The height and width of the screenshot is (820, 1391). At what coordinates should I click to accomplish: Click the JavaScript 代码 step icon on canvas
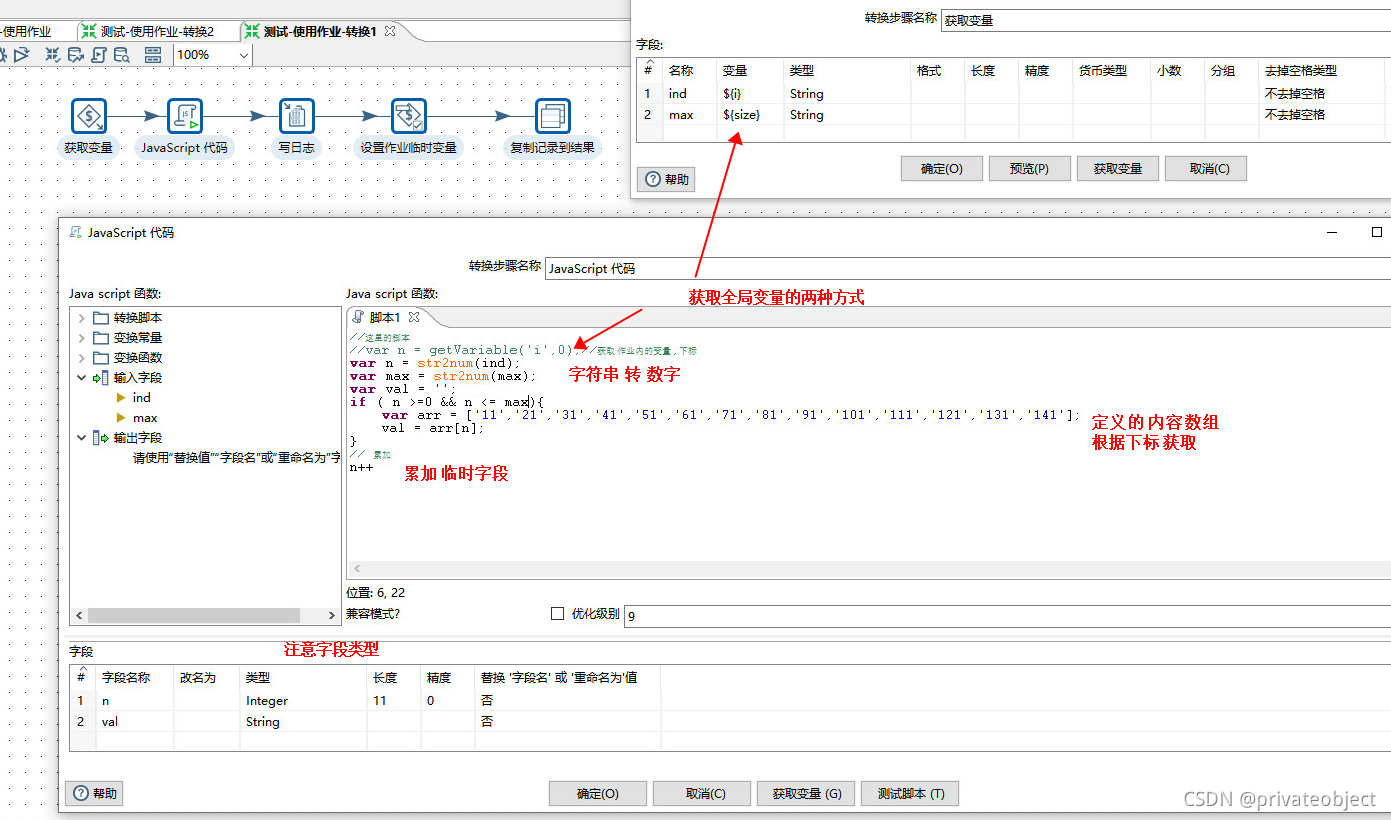[x=185, y=116]
